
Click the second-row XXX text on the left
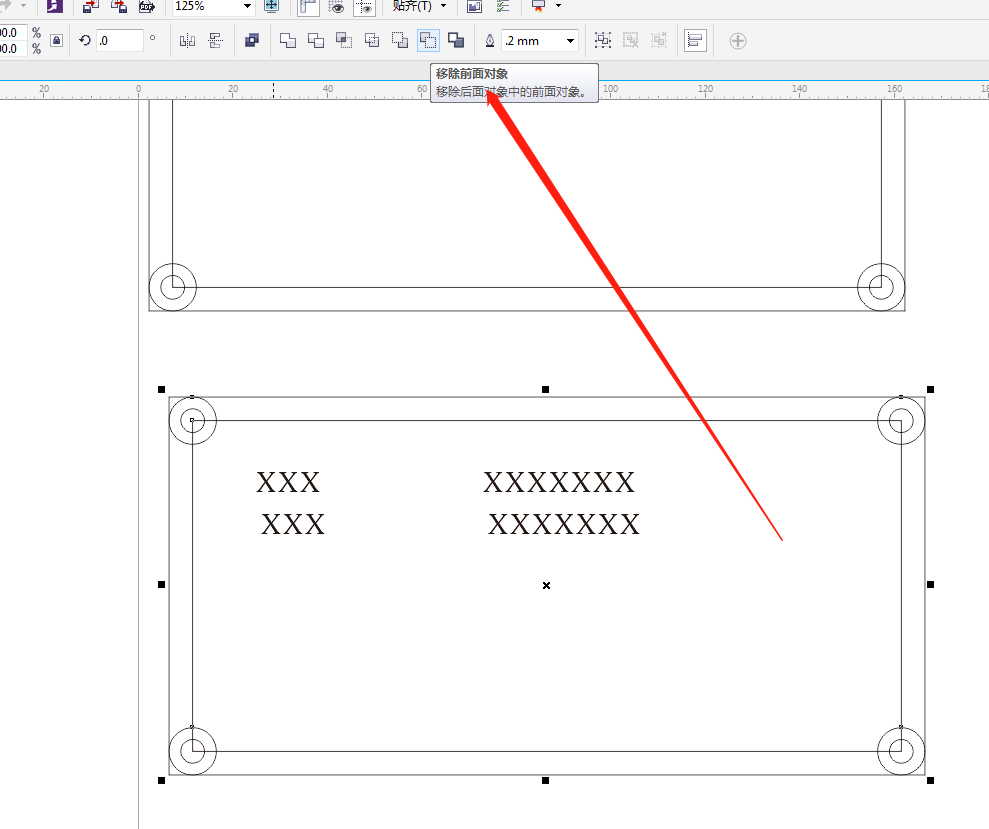293,524
